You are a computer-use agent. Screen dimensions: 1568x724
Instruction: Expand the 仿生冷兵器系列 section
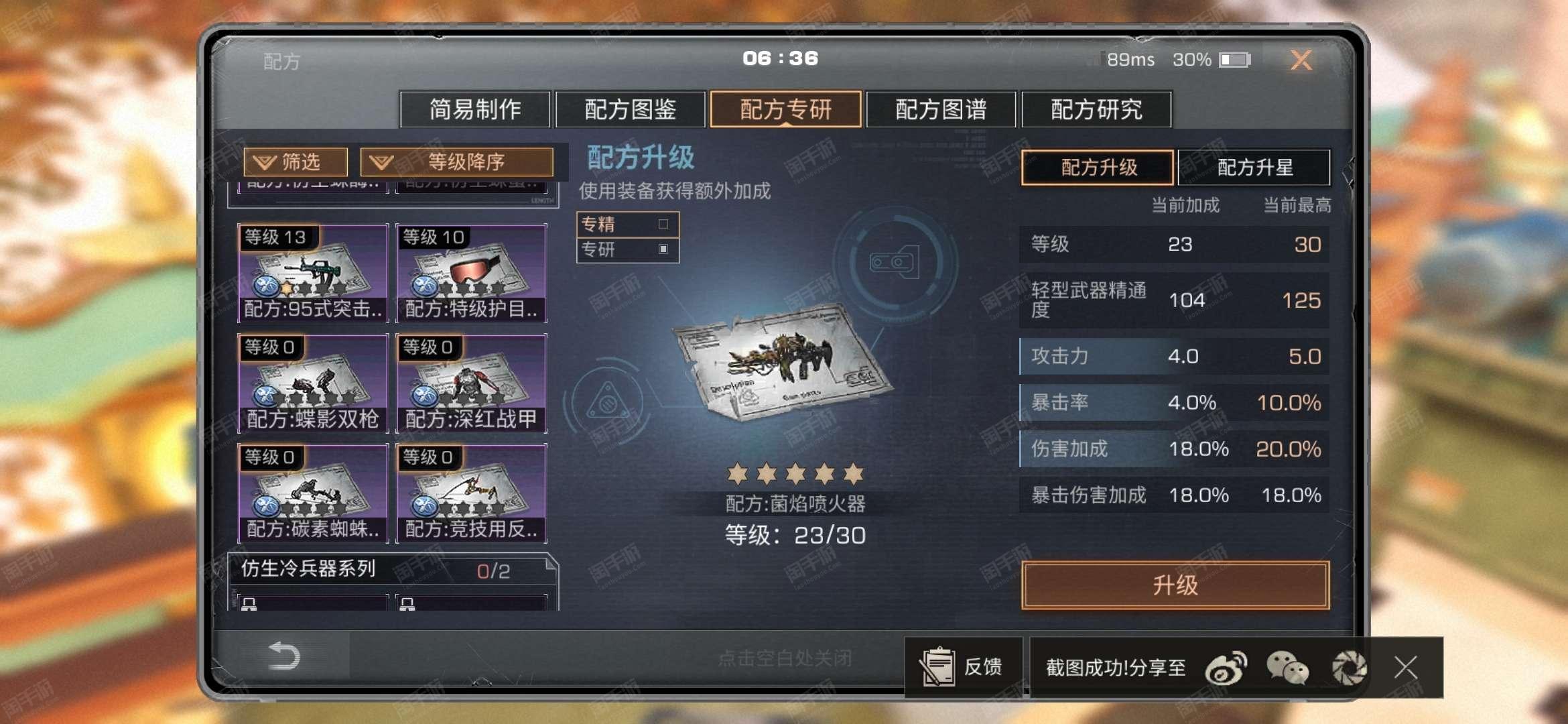tap(393, 569)
